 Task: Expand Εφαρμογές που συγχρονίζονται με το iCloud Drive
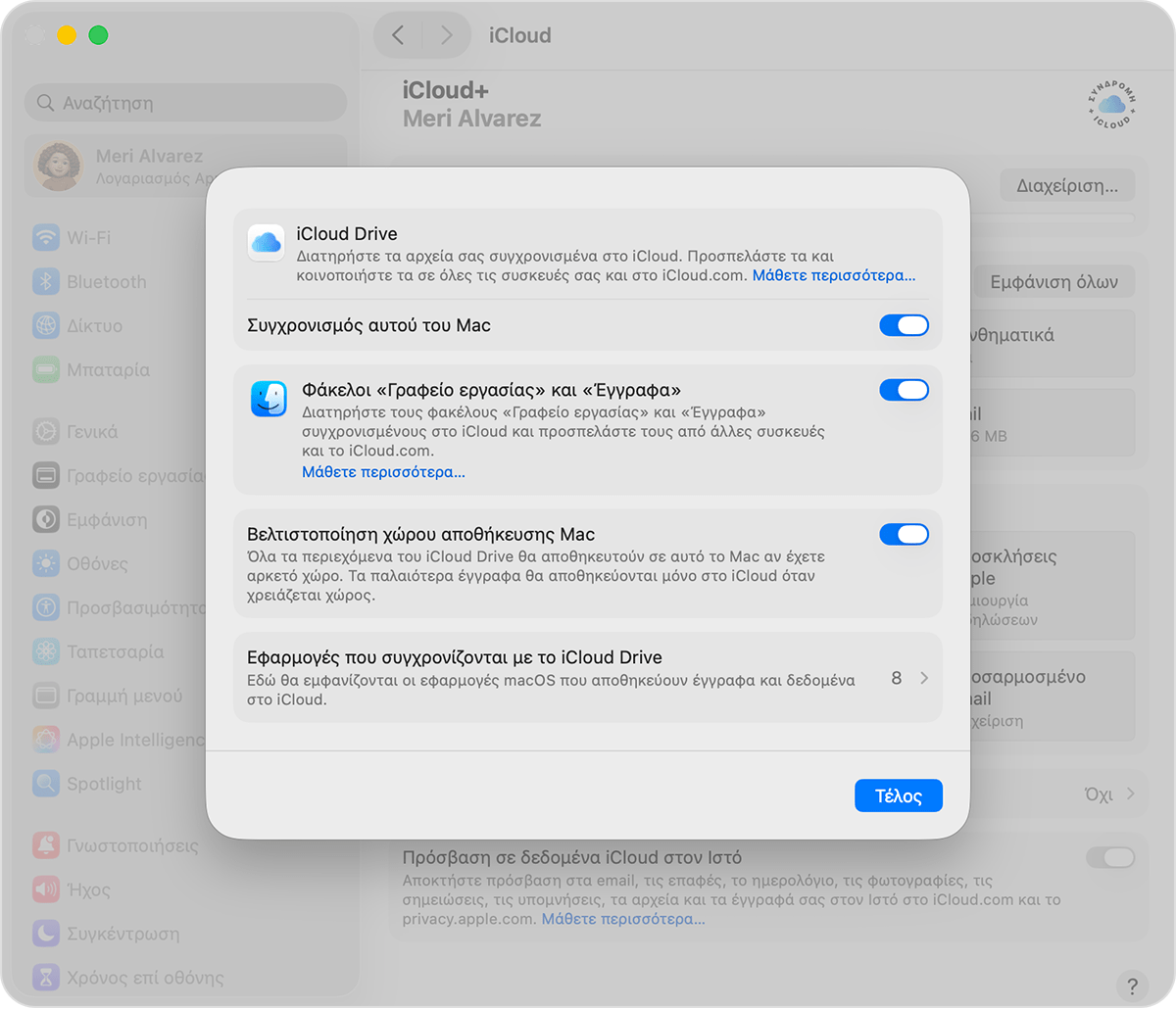pyautogui.click(x=922, y=677)
